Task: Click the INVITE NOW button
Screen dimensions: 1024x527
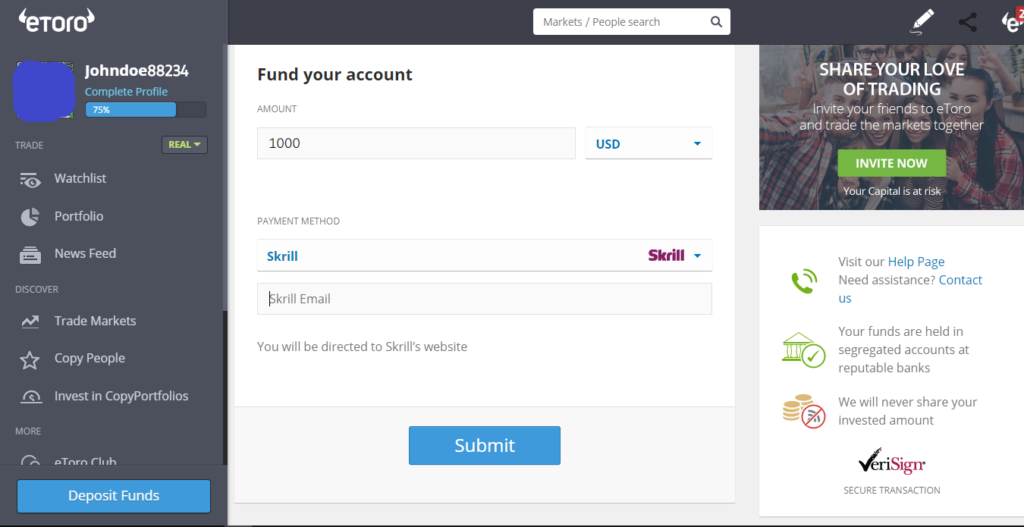Action: (x=891, y=163)
